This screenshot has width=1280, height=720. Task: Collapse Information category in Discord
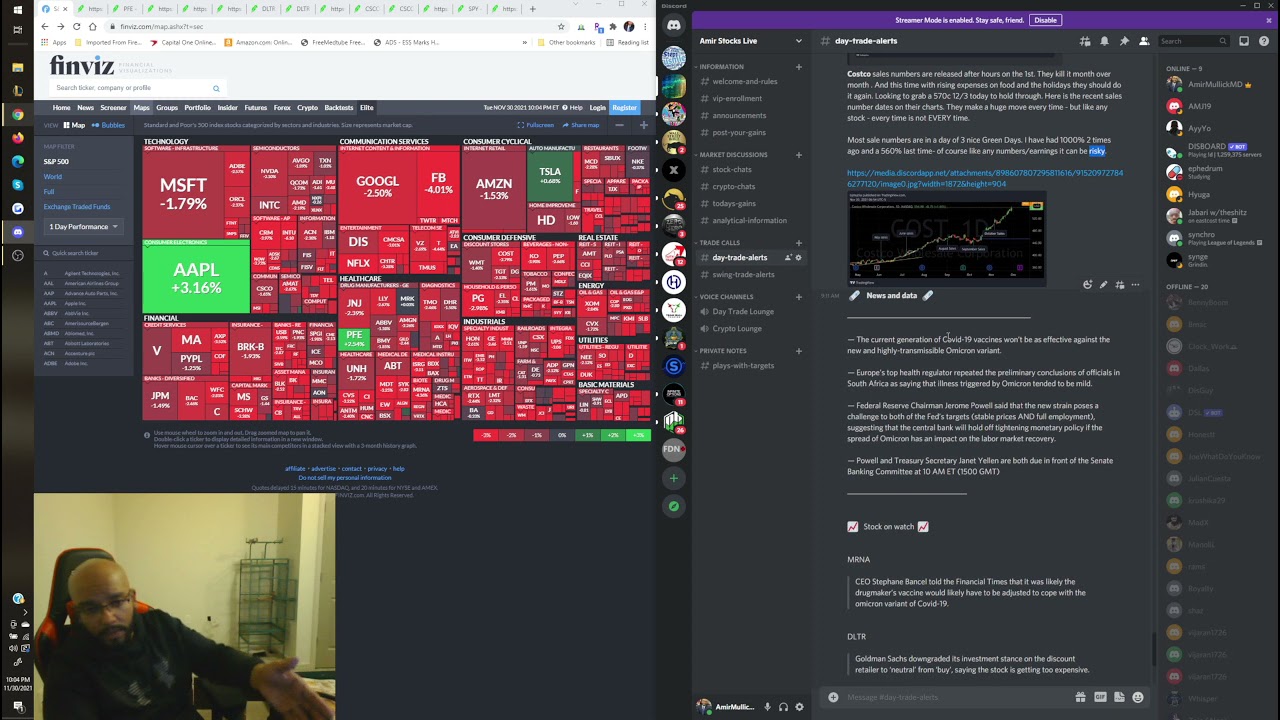[x=721, y=67]
